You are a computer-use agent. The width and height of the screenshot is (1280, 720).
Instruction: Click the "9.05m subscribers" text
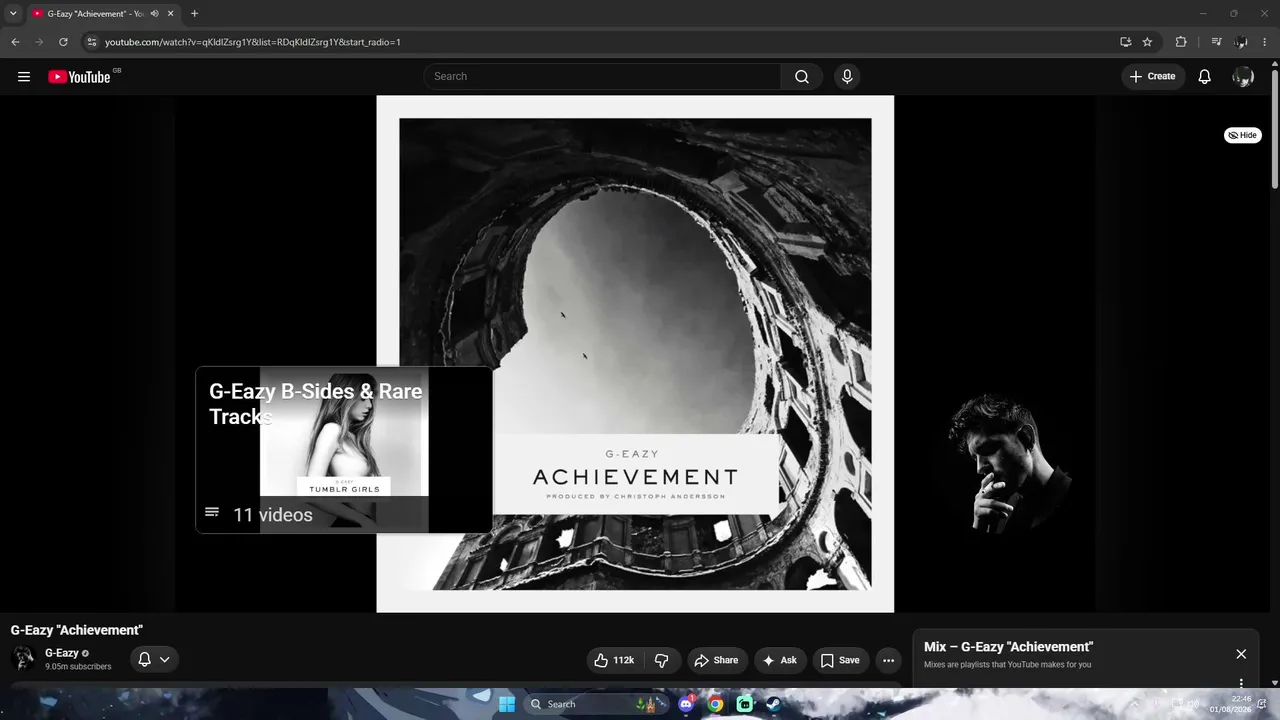pyautogui.click(x=78, y=667)
